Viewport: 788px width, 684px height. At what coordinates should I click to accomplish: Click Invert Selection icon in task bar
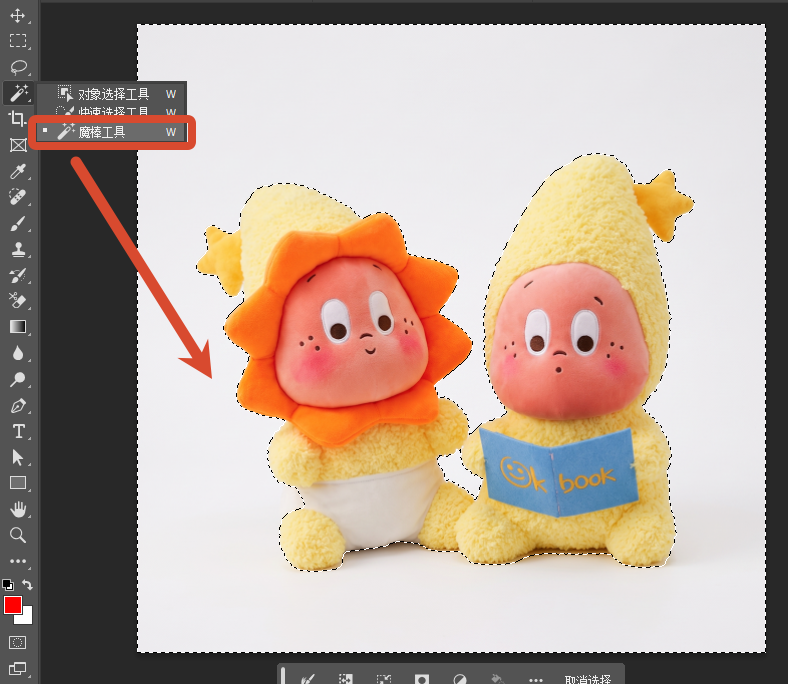pos(346,678)
